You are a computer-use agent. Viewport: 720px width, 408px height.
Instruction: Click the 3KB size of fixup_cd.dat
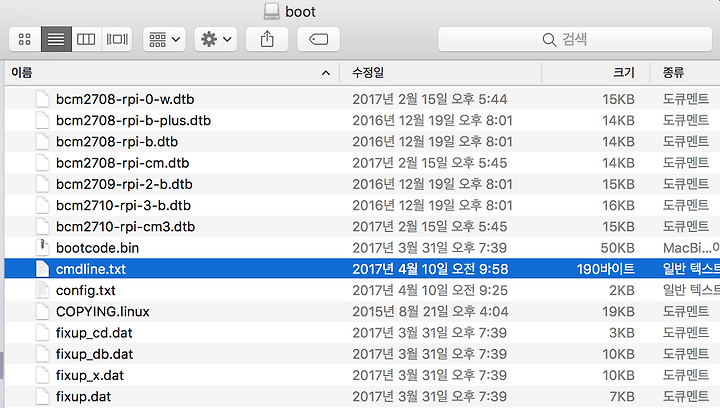[622, 333]
